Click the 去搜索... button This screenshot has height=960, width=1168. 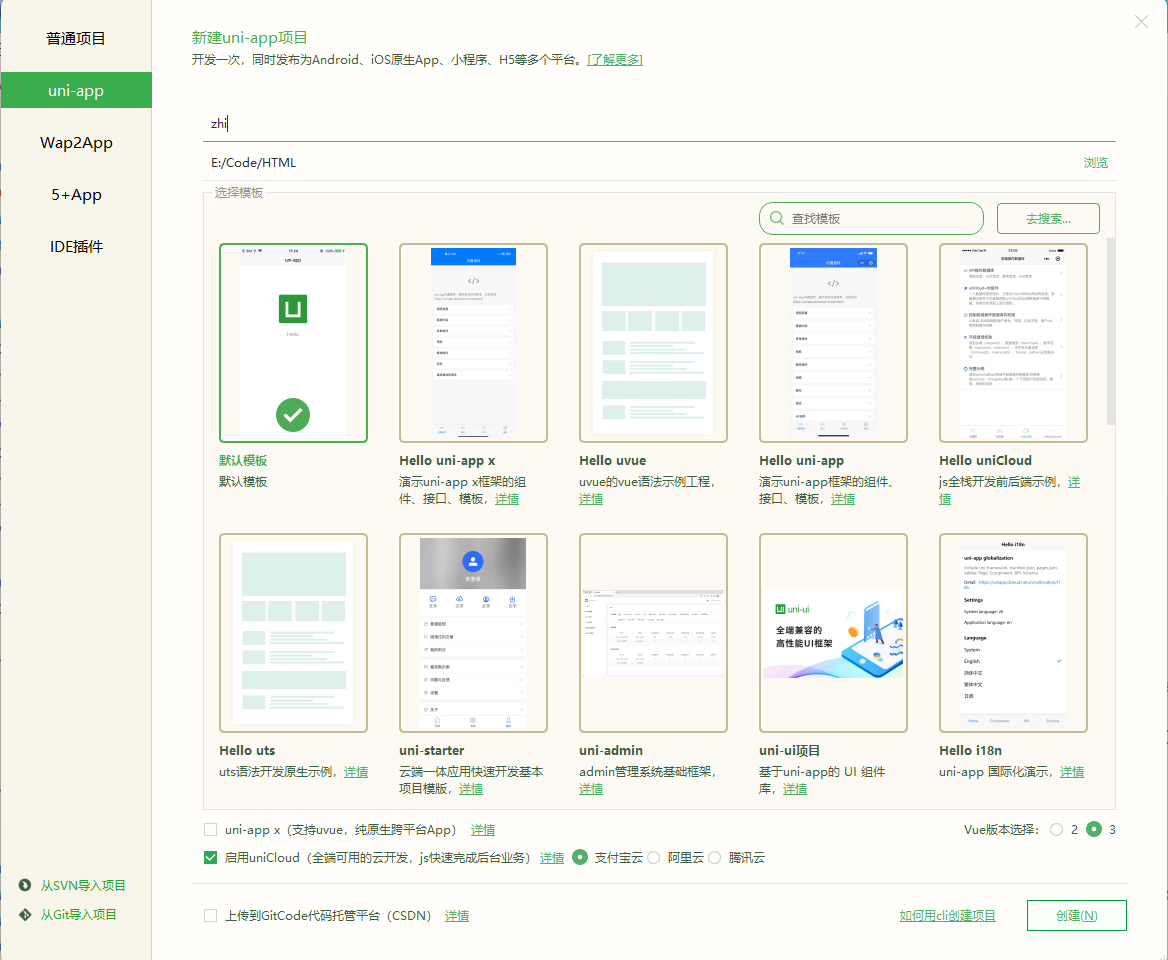[x=1048, y=218]
